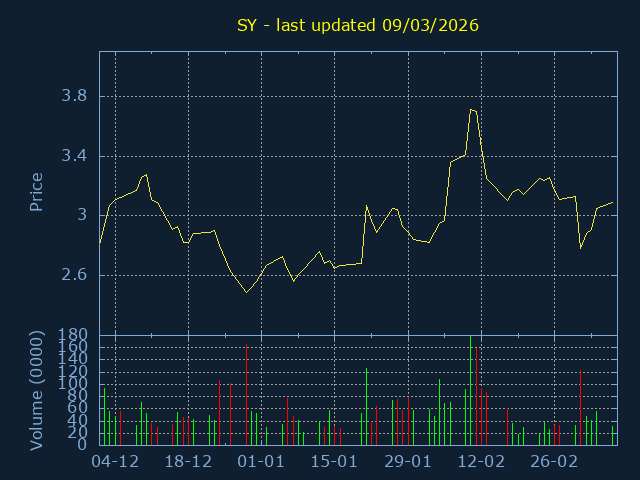Click the 12-02 date label
The image size is (640, 480).
tap(481, 462)
